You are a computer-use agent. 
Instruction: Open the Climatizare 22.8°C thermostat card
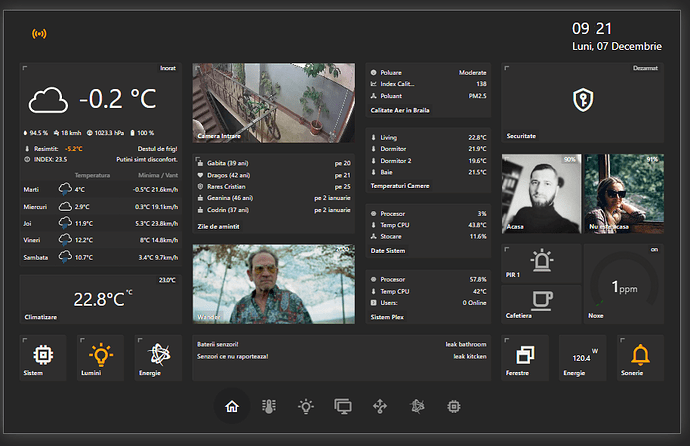pos(100,299)
